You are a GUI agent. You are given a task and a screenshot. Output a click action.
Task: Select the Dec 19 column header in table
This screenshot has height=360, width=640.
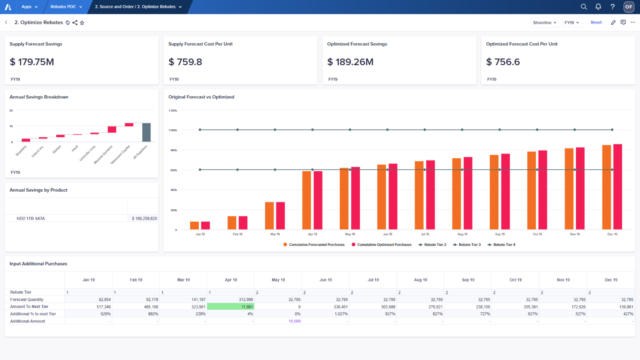611,280
